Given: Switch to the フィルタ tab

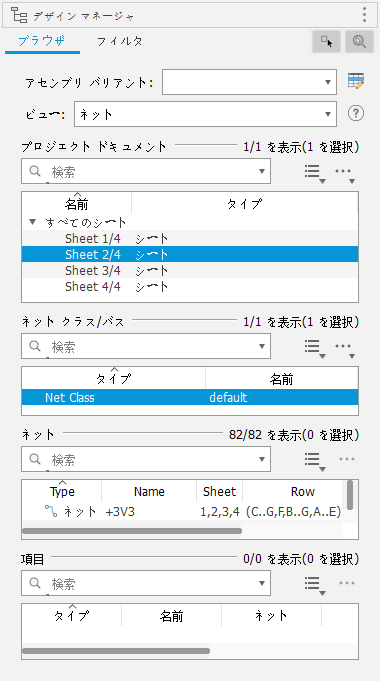Looking at the screenshot, I should pyautogui.click(x=119, y=41).
